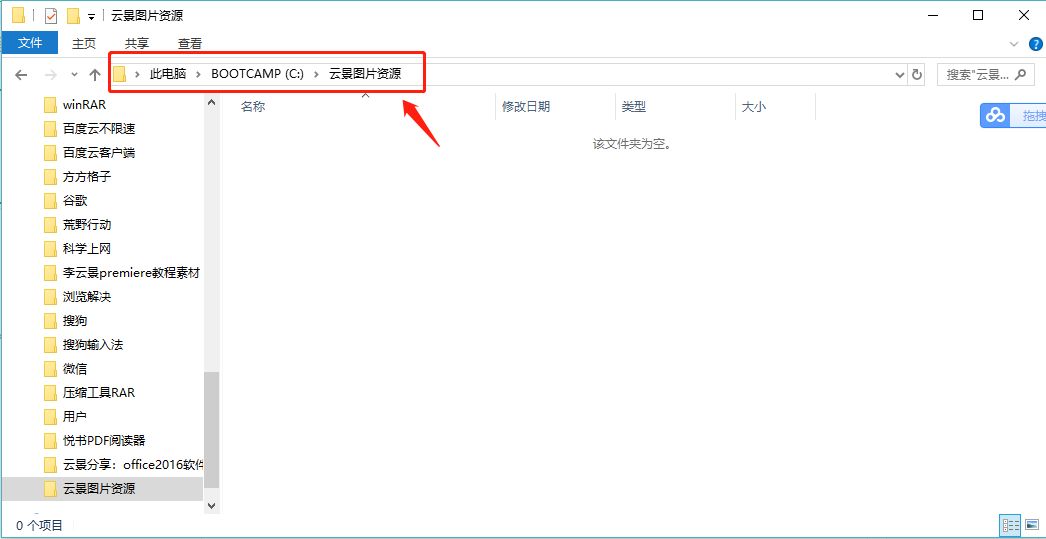Viewport: 1046px width, 539px height.
Task: Click the 荒野行动 folder icon
Action: coord(50,225)
